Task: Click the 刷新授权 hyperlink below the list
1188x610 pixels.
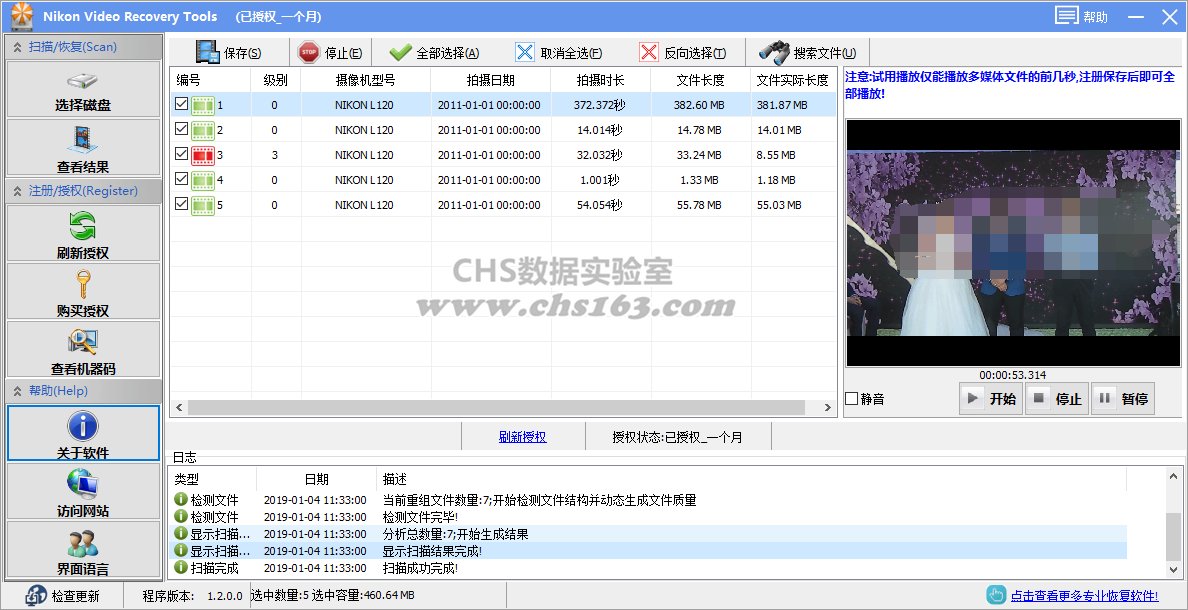Action: (523, 437)
